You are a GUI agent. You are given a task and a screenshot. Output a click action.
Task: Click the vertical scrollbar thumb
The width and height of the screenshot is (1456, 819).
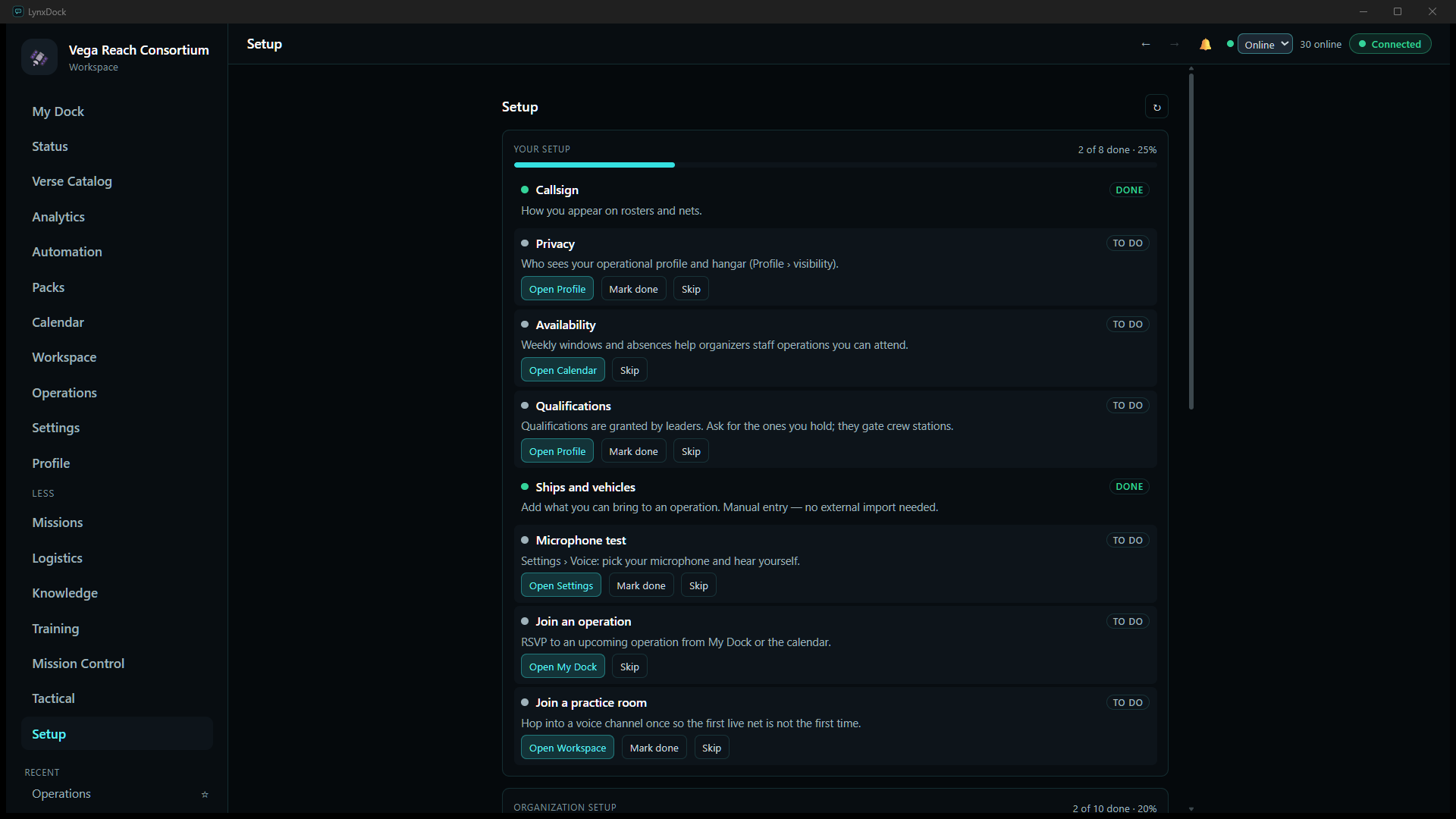pyautogui.click(x=1191, y=241)
